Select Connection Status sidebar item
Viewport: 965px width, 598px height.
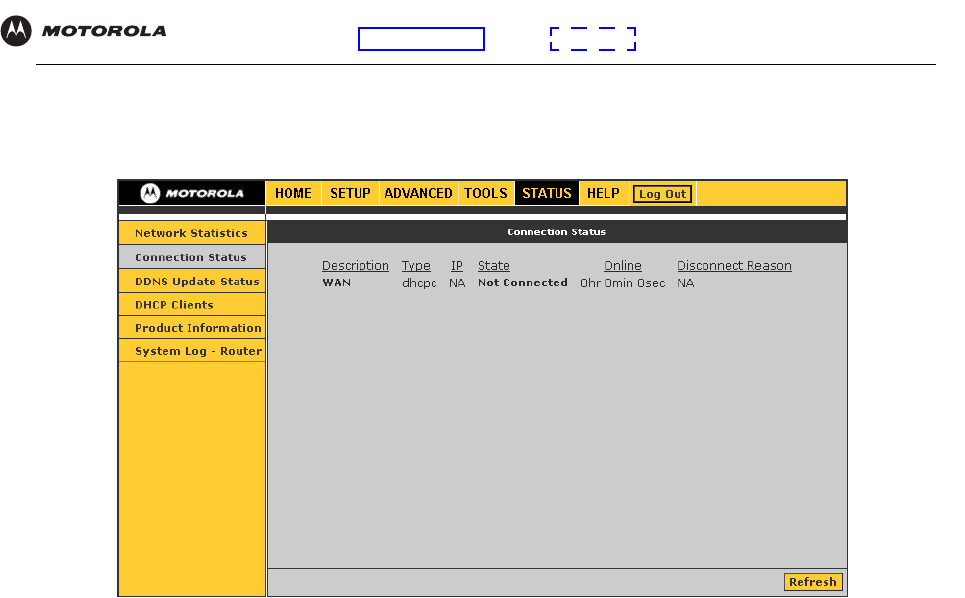[x=191, y=257]
